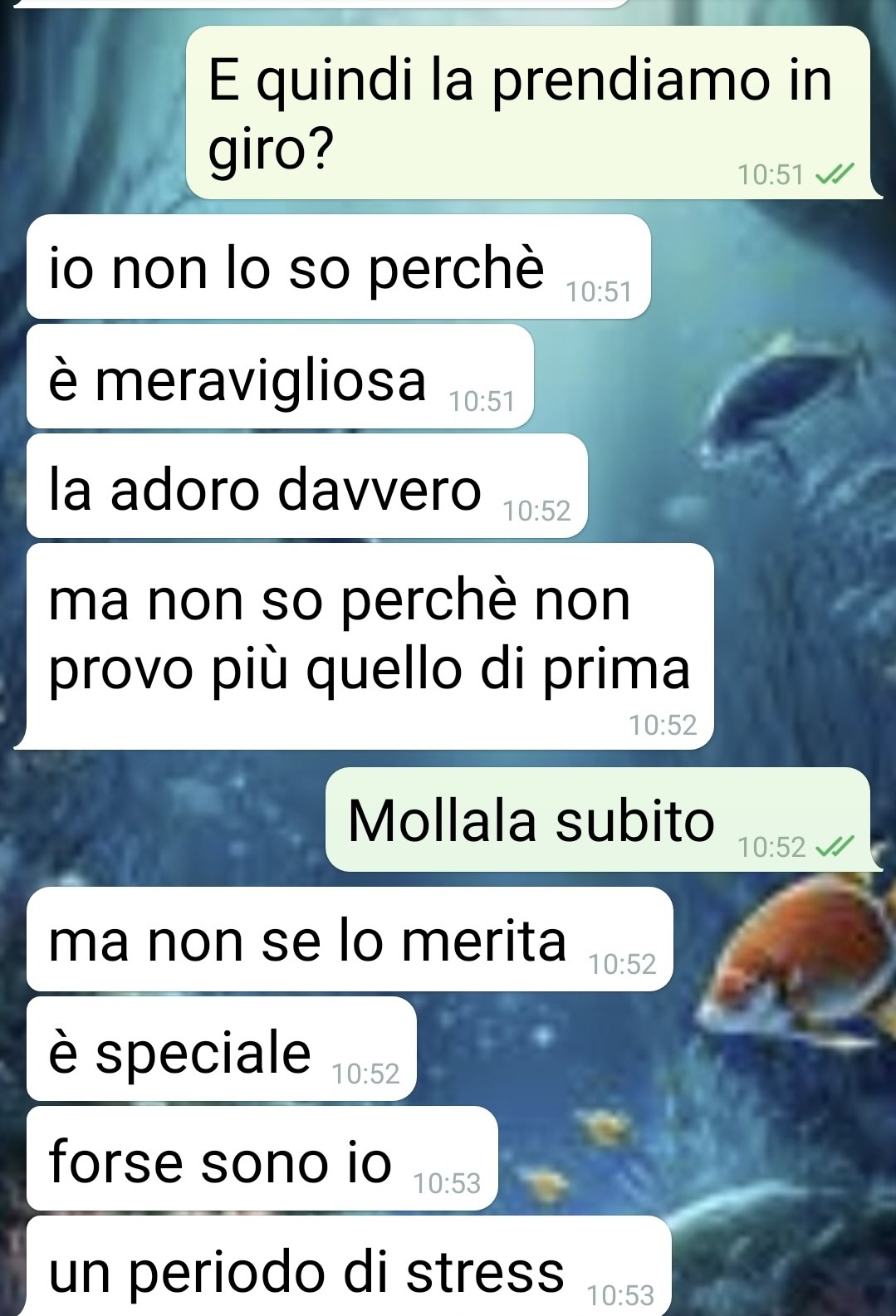Tap the read receipt on Mollala subito
The width and height of the screenshot is (896, 1316).
835,847
